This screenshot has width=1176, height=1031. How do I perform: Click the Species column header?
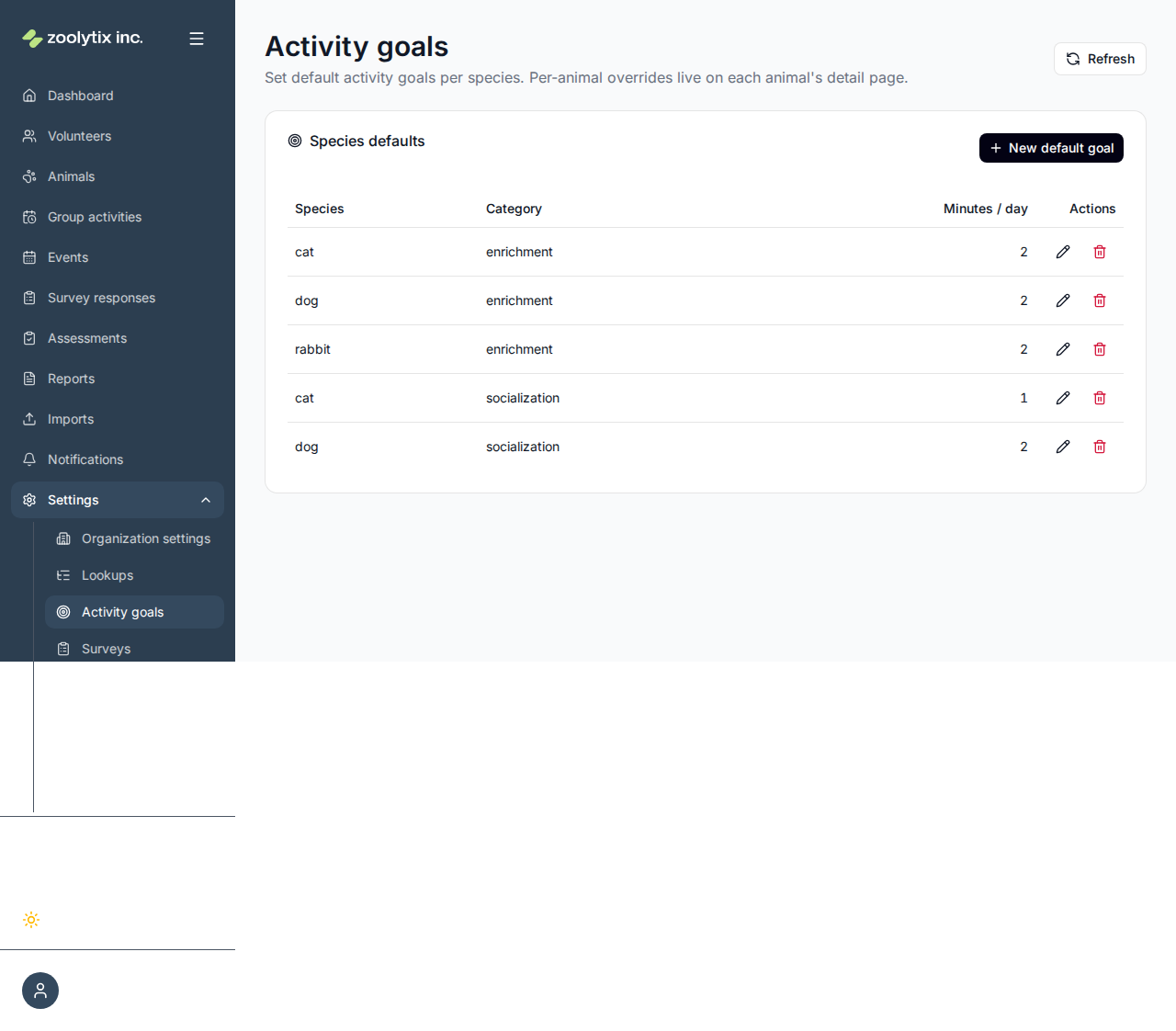click(x=320, y=209)
